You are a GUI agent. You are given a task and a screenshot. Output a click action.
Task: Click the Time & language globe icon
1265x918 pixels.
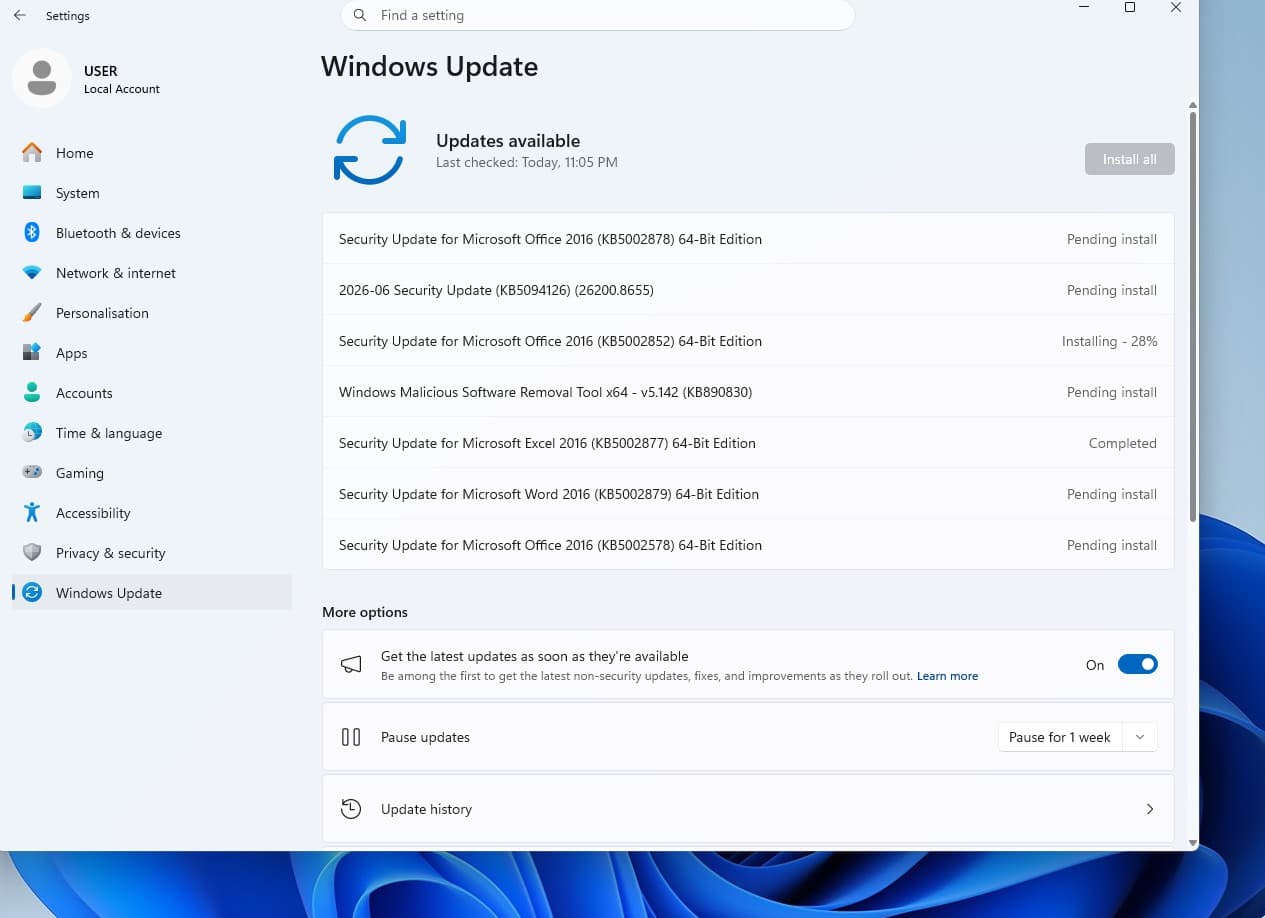pyautogui.click(x=32, y=433)
